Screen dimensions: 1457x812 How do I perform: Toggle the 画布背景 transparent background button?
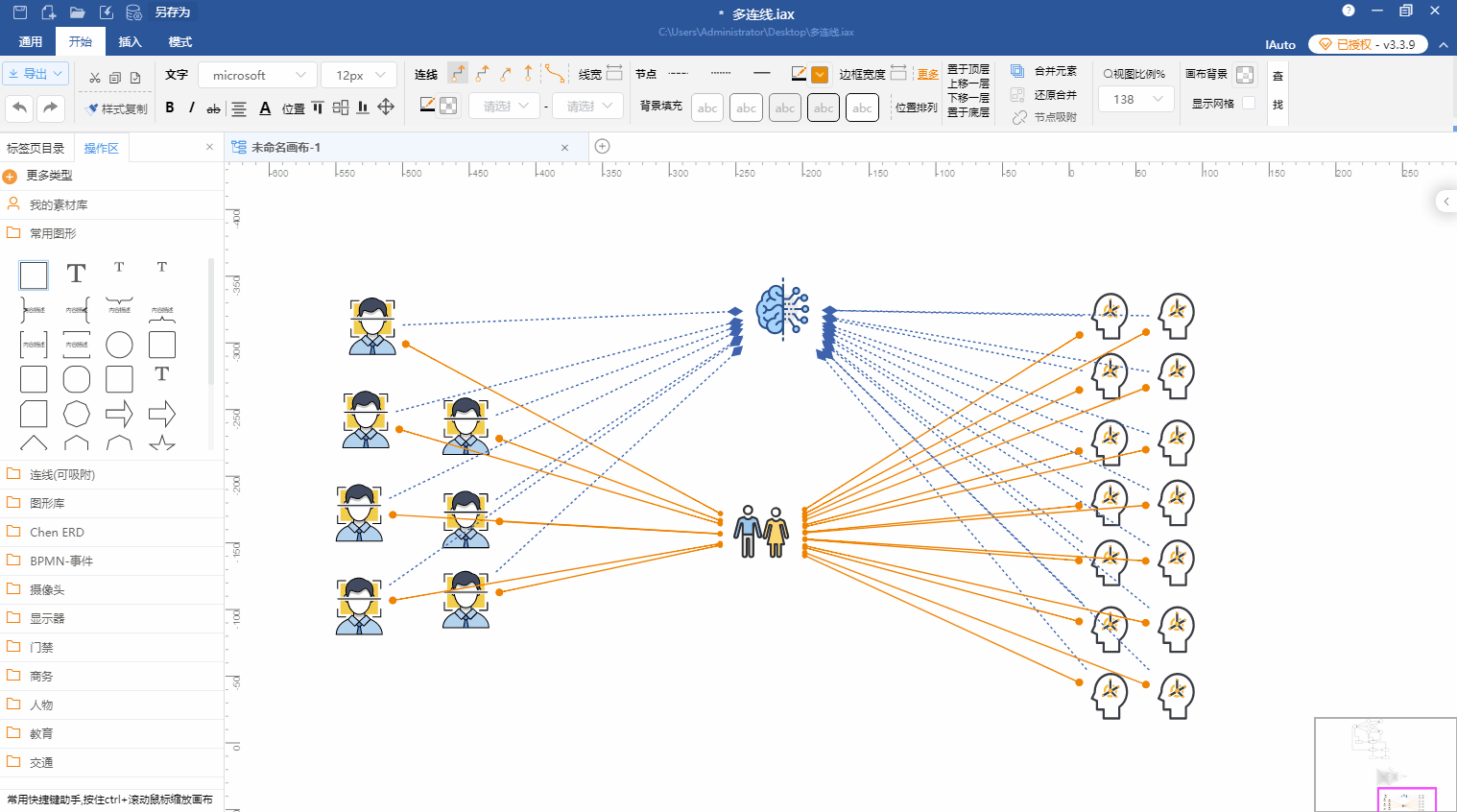tap(1245, 75)
